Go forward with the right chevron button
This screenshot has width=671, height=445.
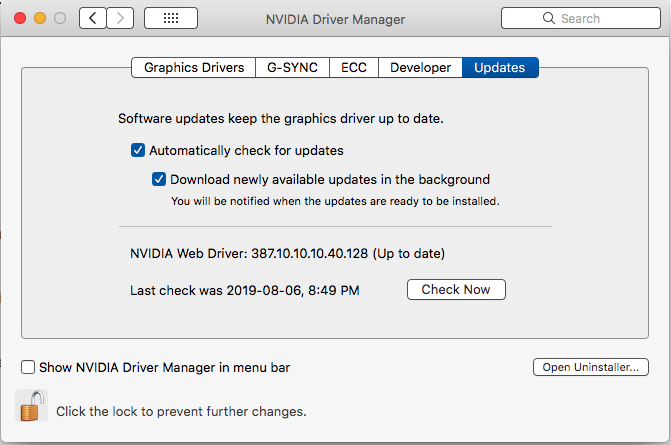[120, 18]
